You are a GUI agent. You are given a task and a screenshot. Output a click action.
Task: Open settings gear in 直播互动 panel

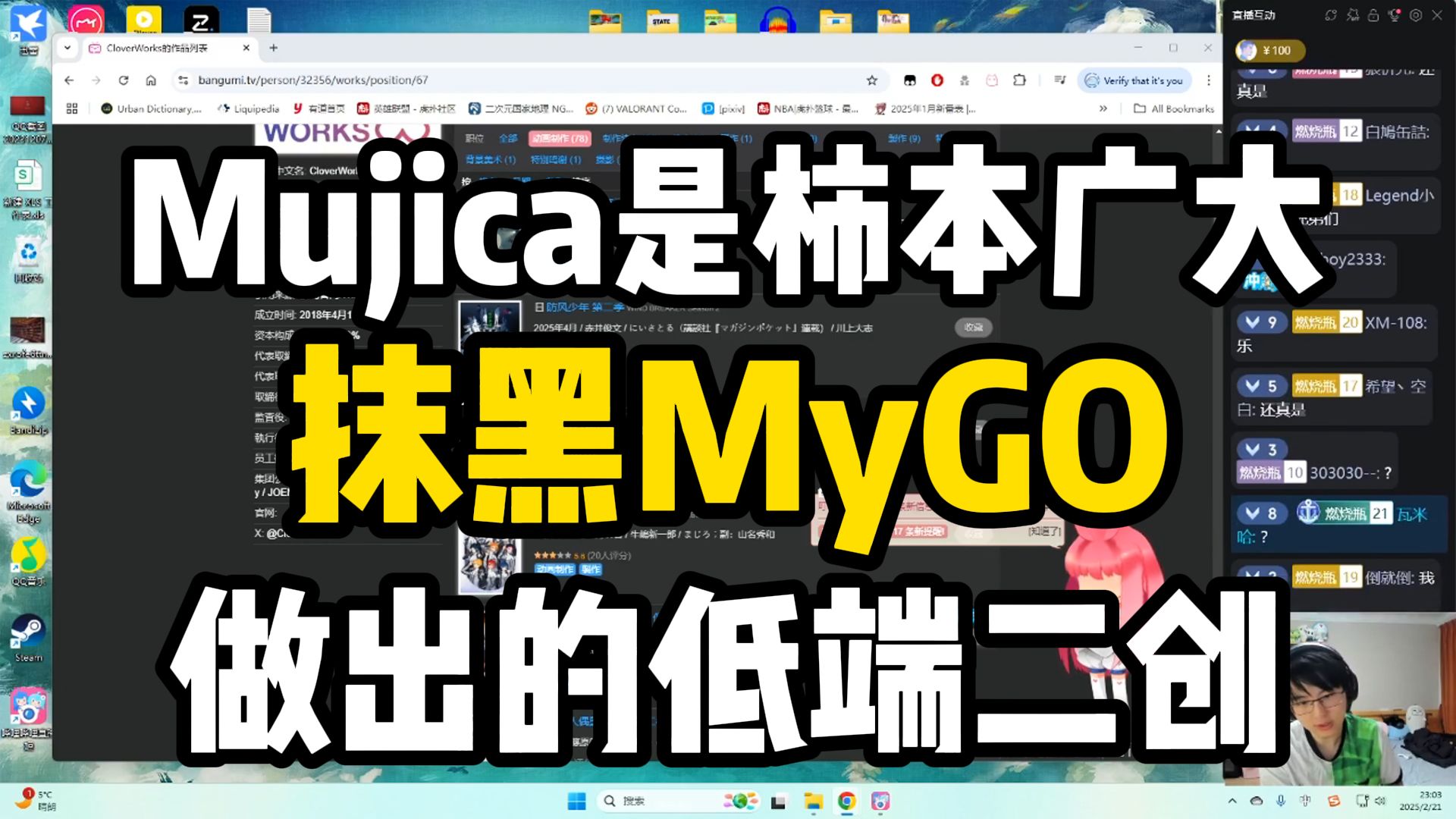1416,15
